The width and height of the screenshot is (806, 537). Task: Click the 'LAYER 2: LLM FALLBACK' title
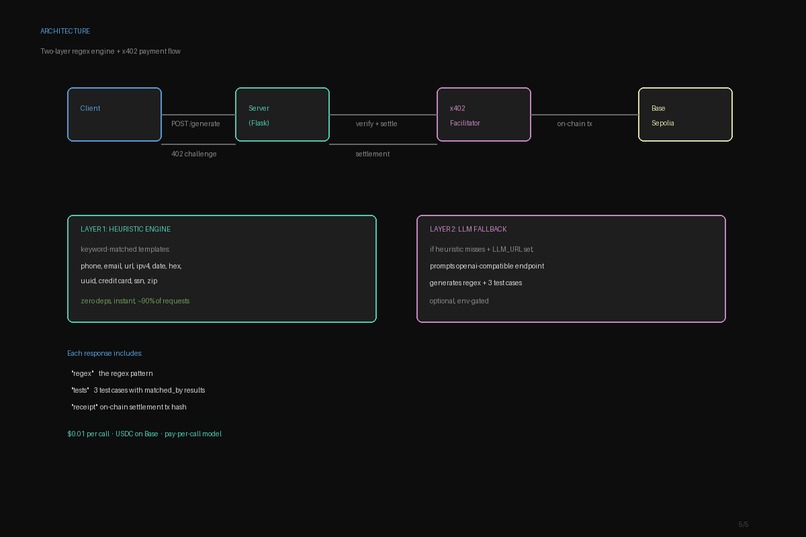(468, 229)
